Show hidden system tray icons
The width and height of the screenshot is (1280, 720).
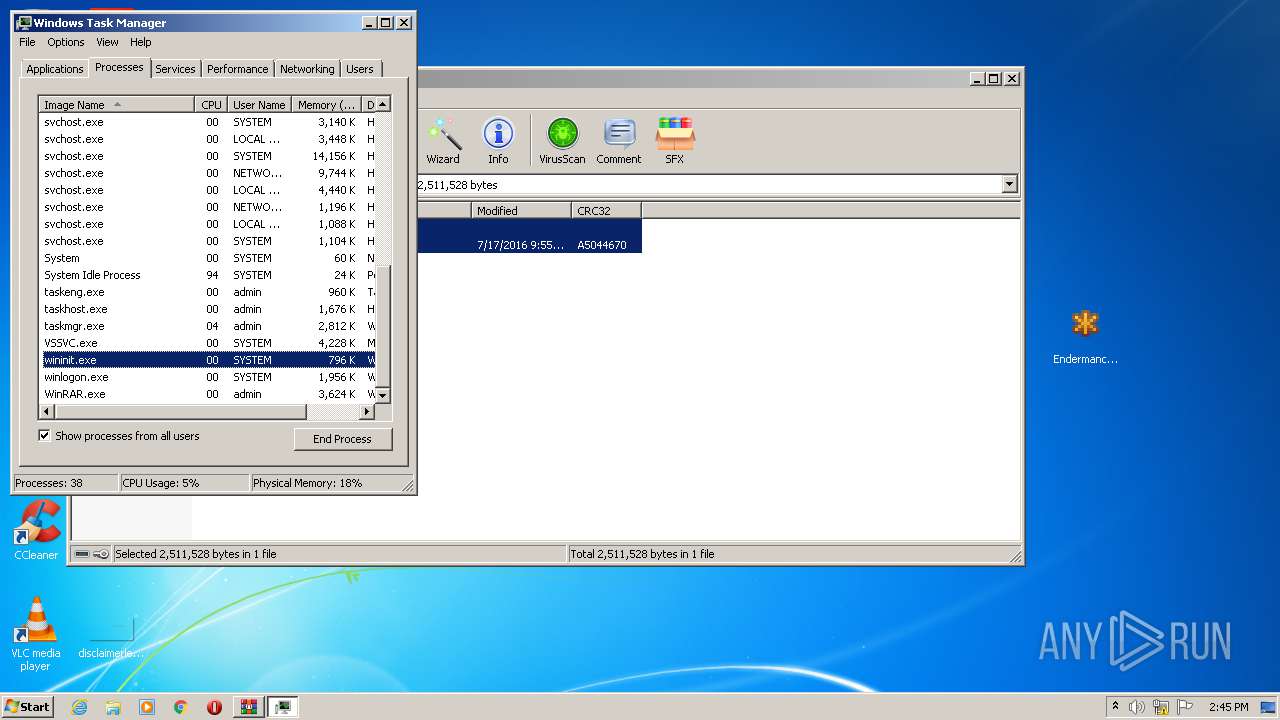(1116, 707)
